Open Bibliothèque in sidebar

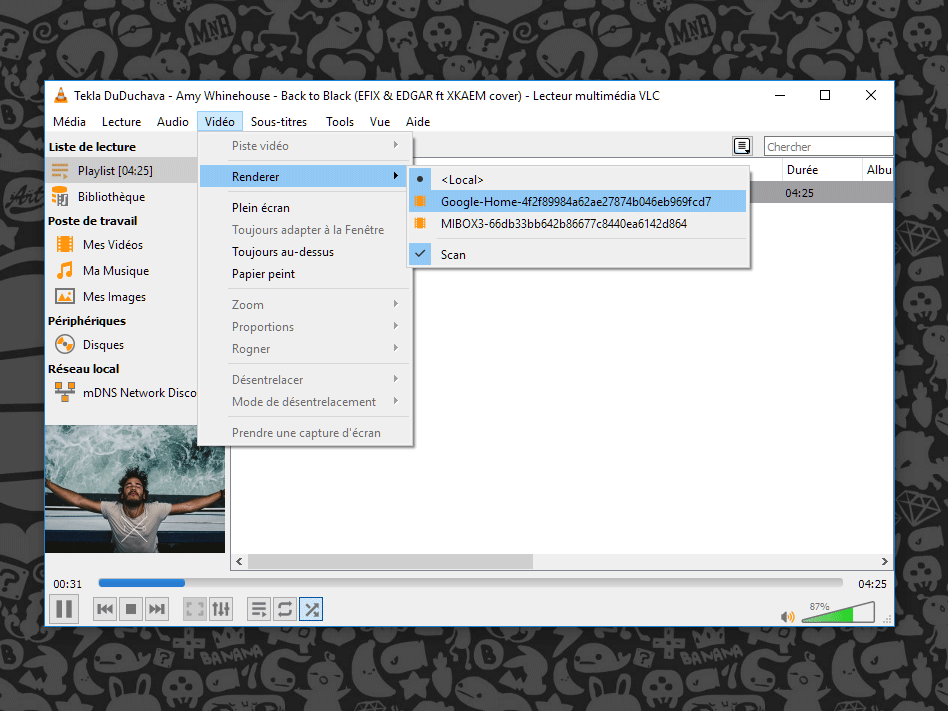tap(122, 196)
